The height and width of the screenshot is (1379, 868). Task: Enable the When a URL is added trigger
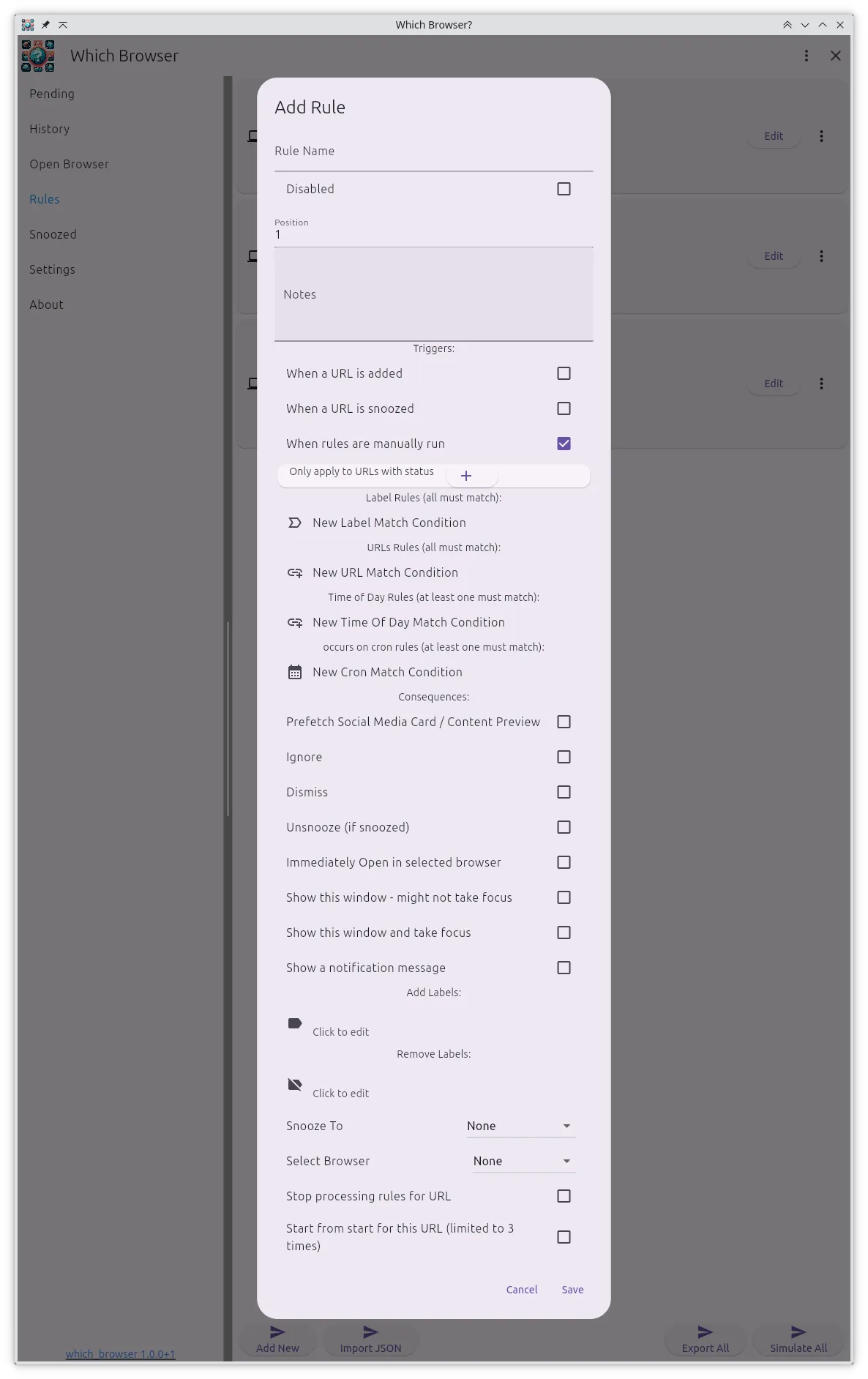point(564,373)
